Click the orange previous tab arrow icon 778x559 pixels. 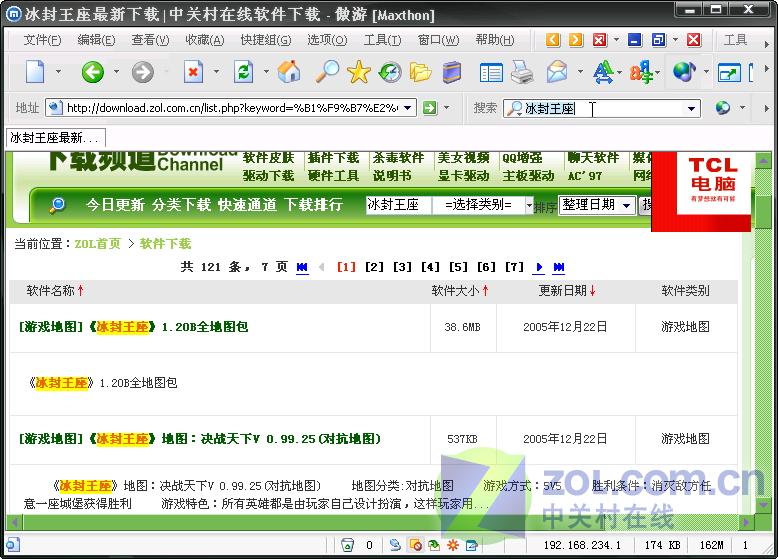[x=553, y=40]
